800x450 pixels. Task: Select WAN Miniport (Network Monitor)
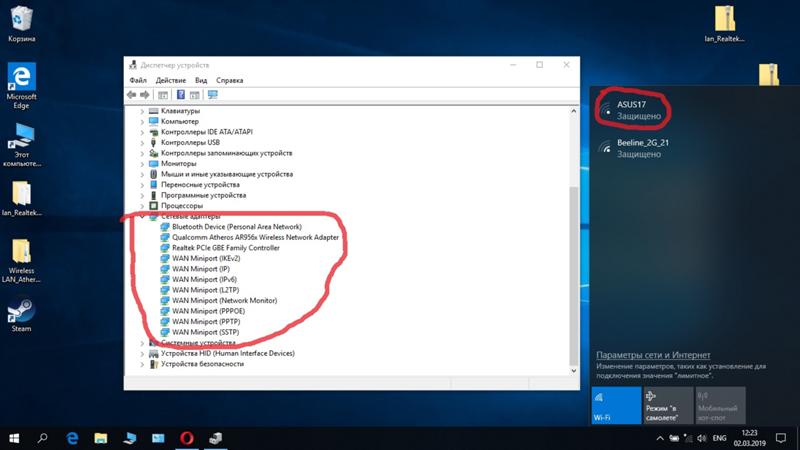point(224,301)
